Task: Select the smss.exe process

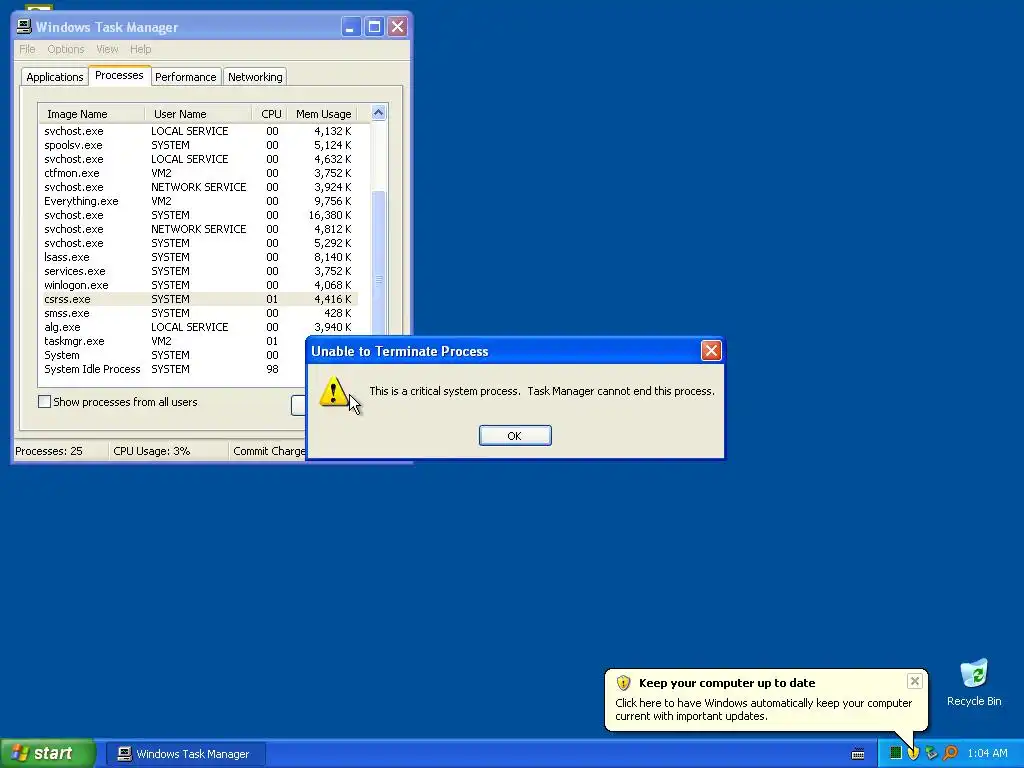Action: [x=198, y=313]
